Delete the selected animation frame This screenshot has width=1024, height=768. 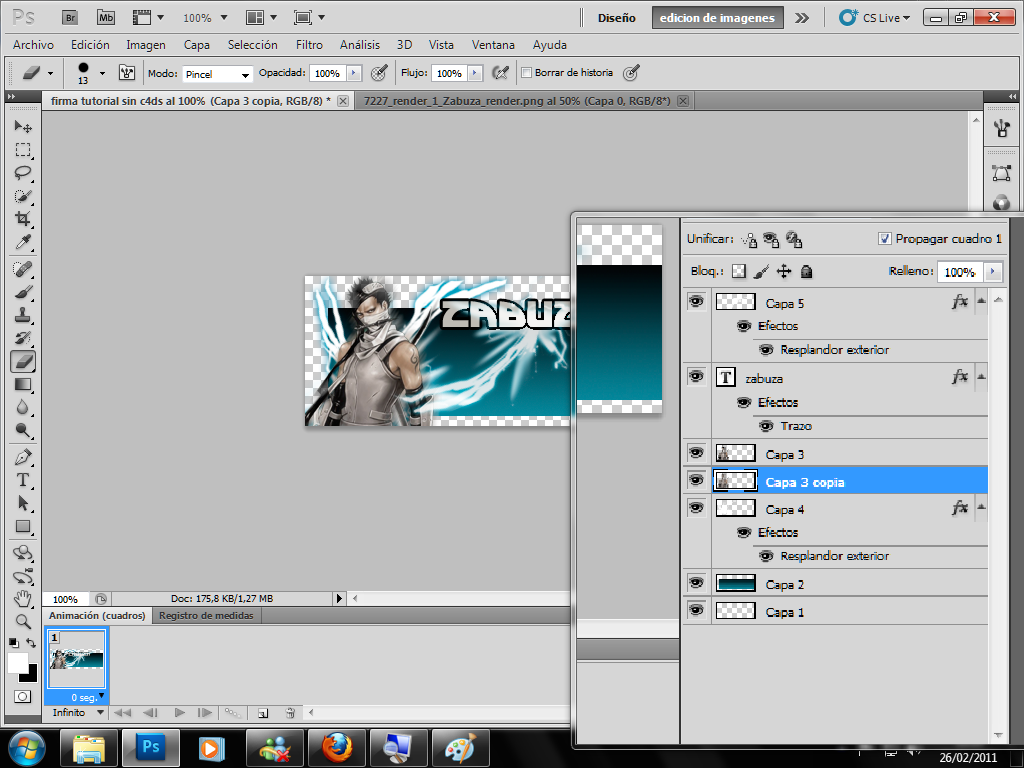[x=291, y=713]
